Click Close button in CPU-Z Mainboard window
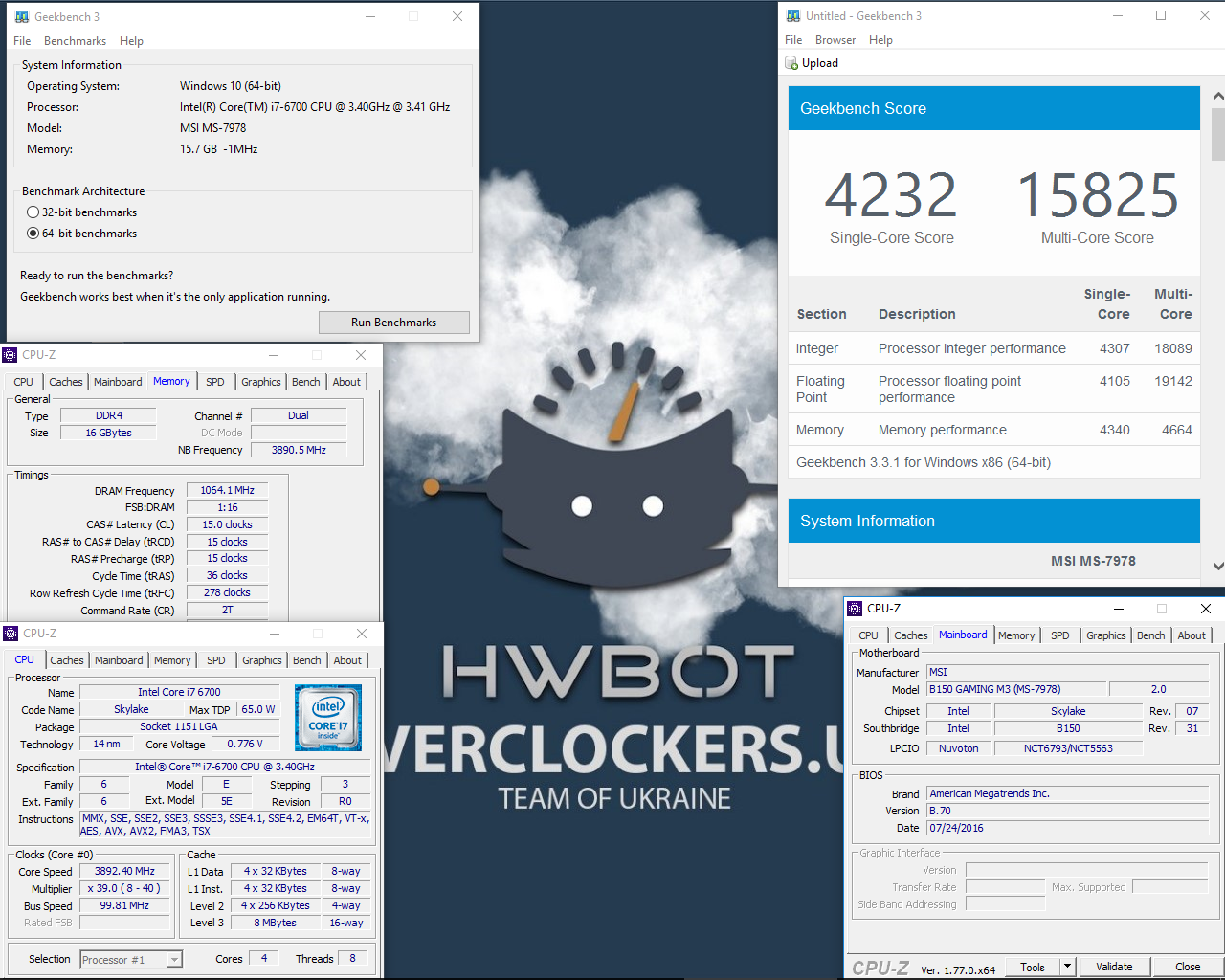 [x=1188, y=967]
